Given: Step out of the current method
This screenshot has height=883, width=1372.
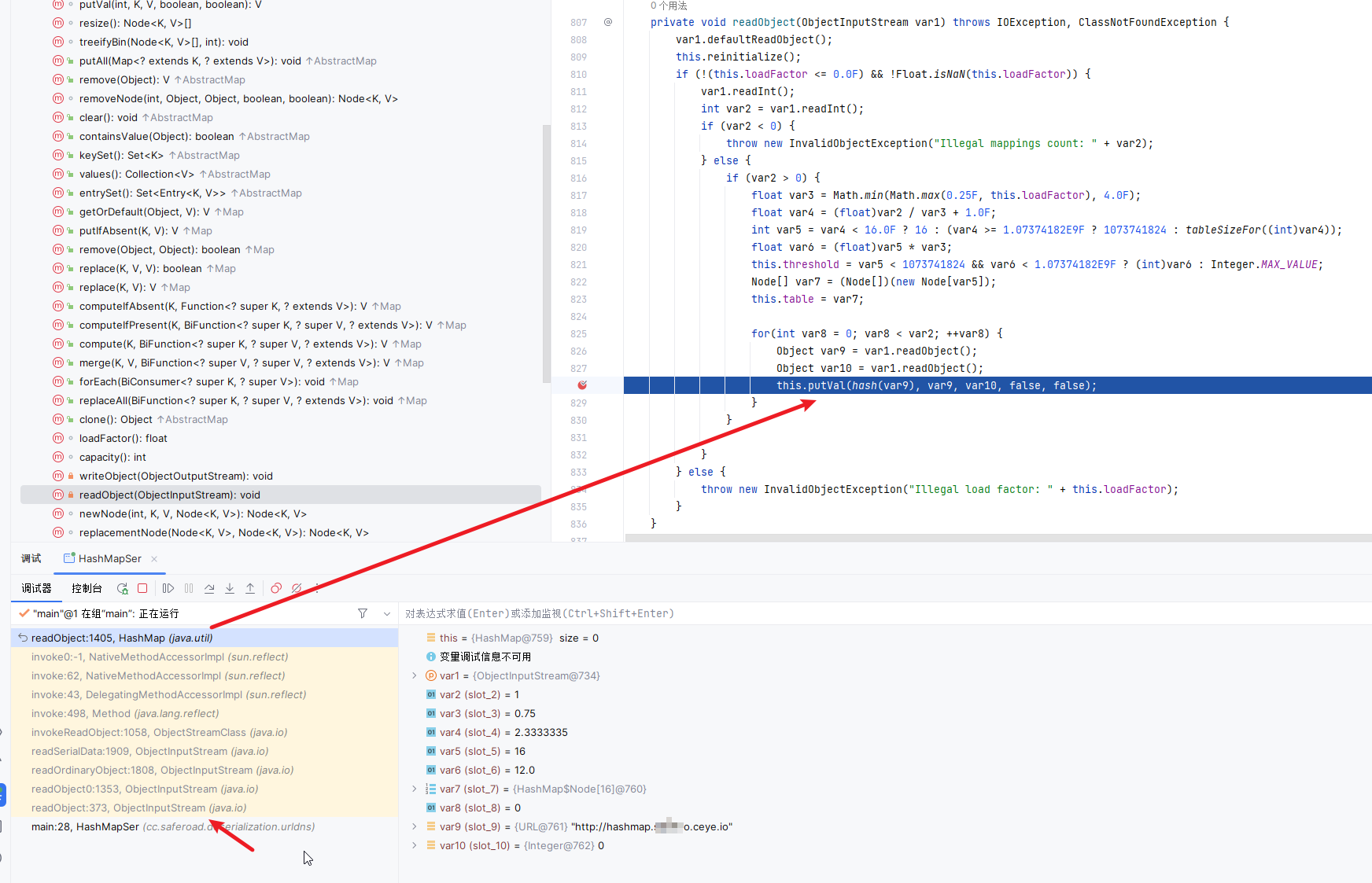Looking at the screenshot, I should pyautogui.click(x=250, y=588).
